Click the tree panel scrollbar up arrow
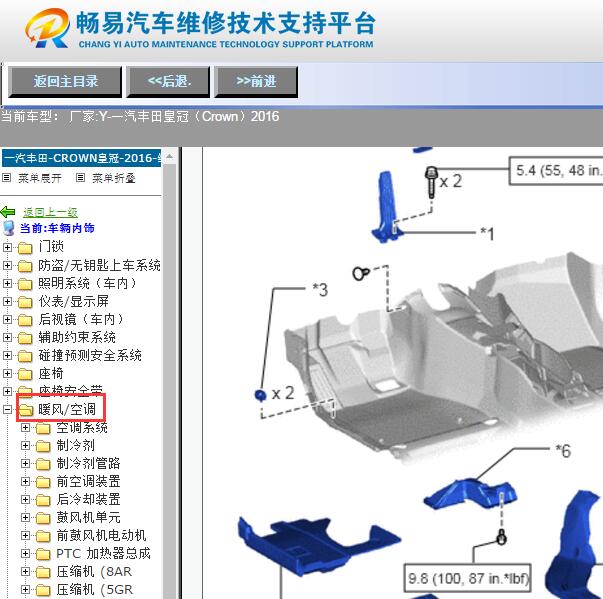603x599 pixels. click(169, 157)
